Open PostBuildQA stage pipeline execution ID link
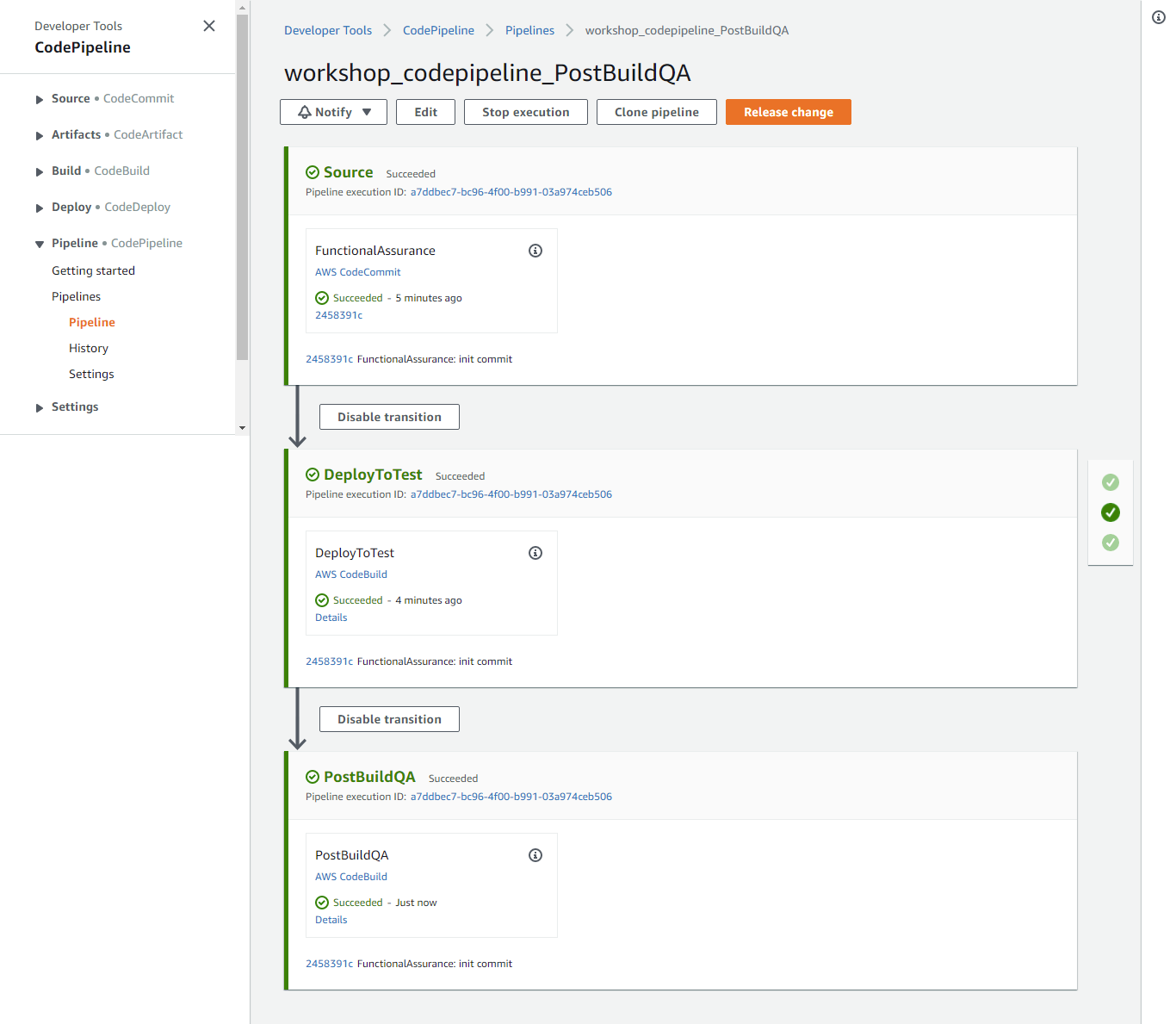Image resolution: width=1176 pixels, height=1024 pixels. coord(511,797)
